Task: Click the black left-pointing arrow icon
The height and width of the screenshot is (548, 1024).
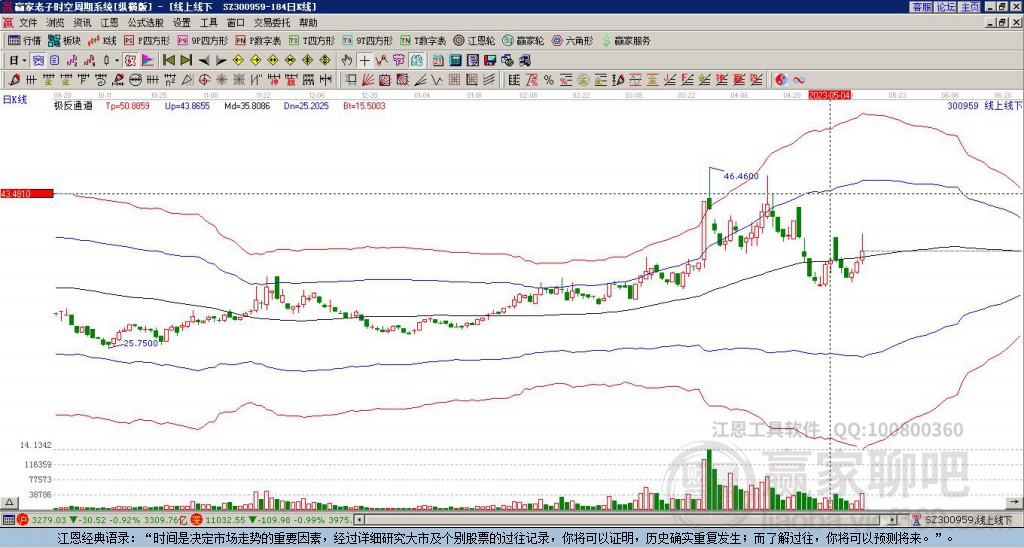Action: point(204,61)
